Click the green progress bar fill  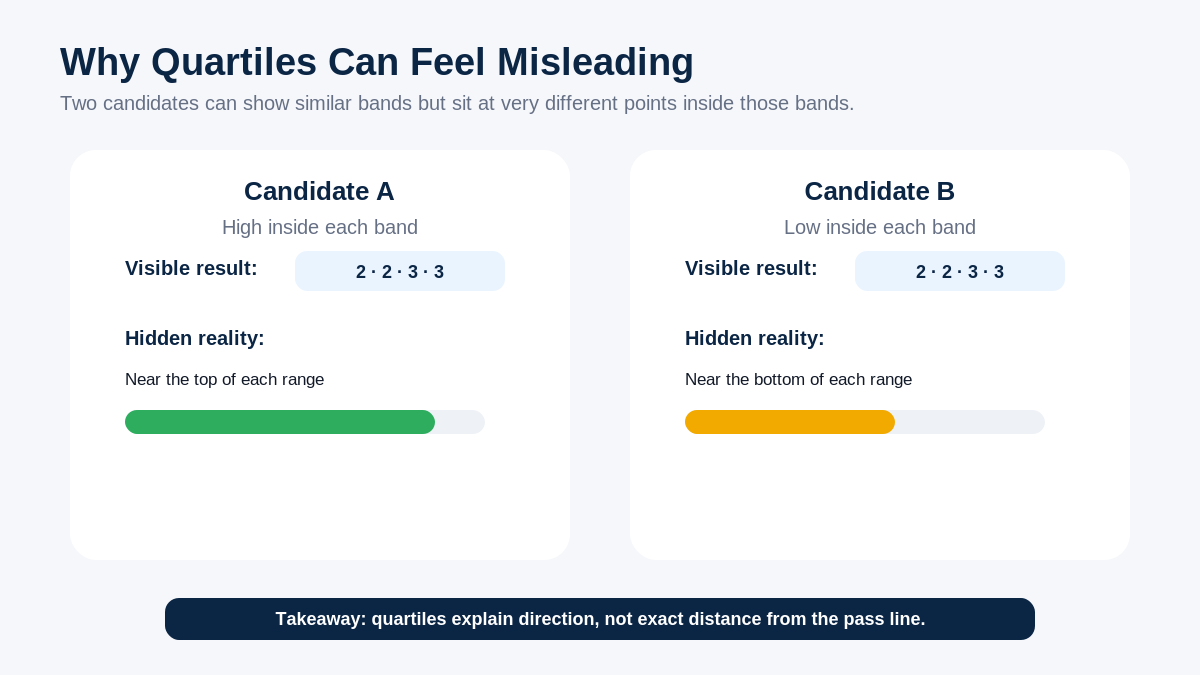[280, 422]
